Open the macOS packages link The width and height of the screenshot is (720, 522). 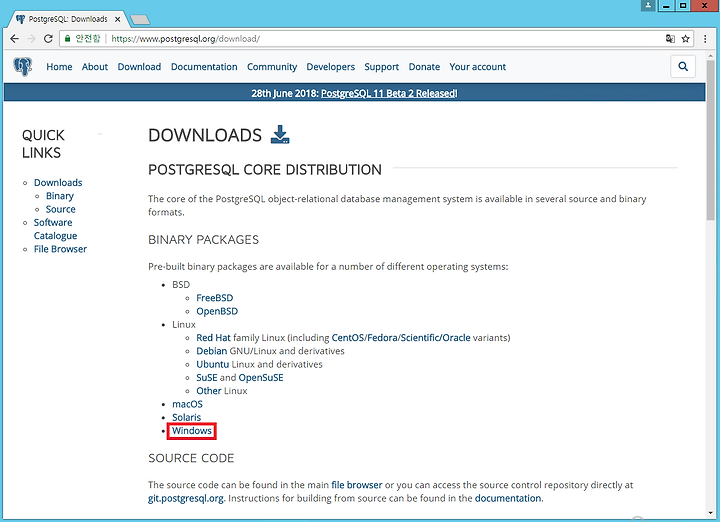(x=187, y=404)
